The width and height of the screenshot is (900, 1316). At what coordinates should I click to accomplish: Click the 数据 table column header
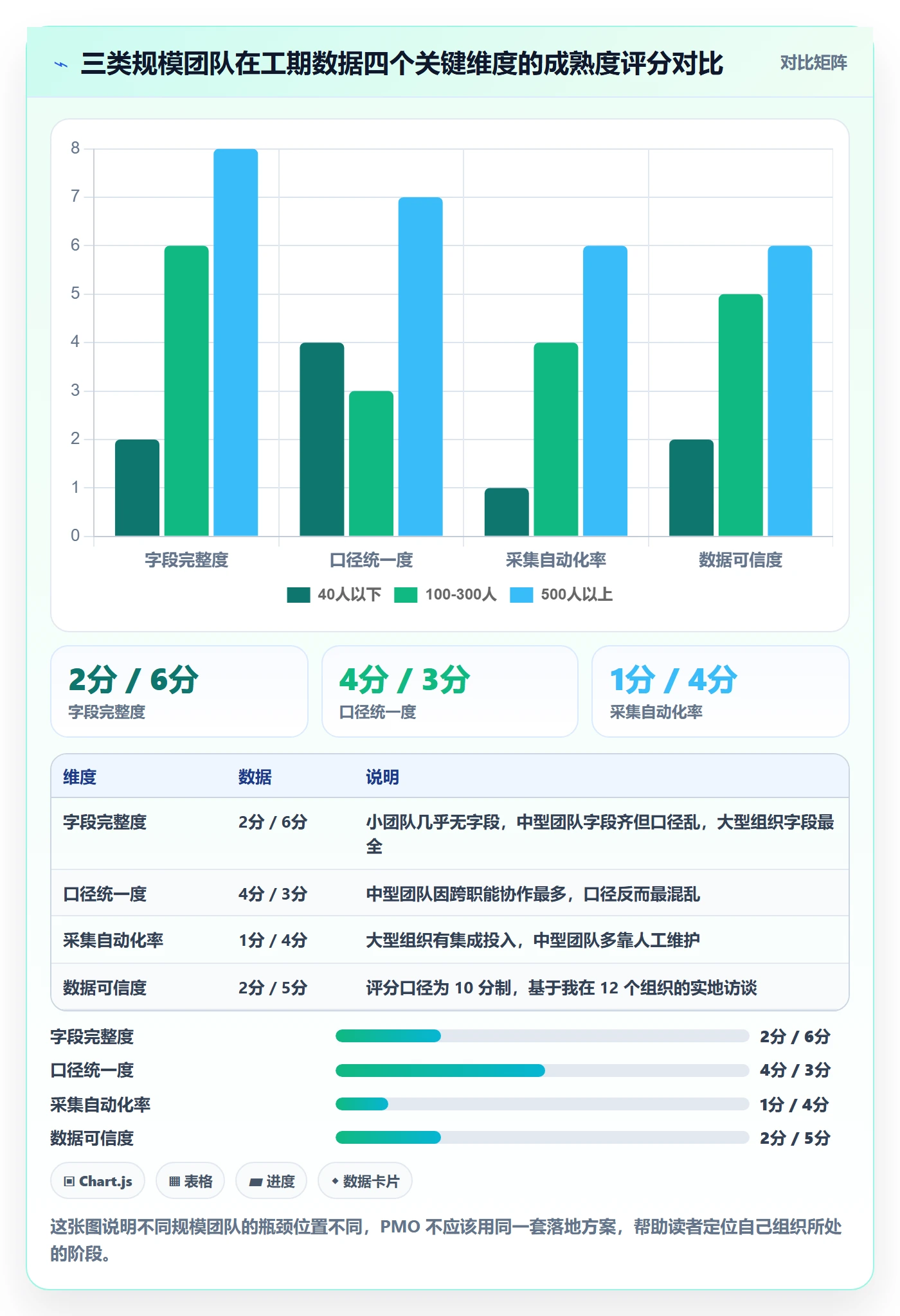click(255, 777)
